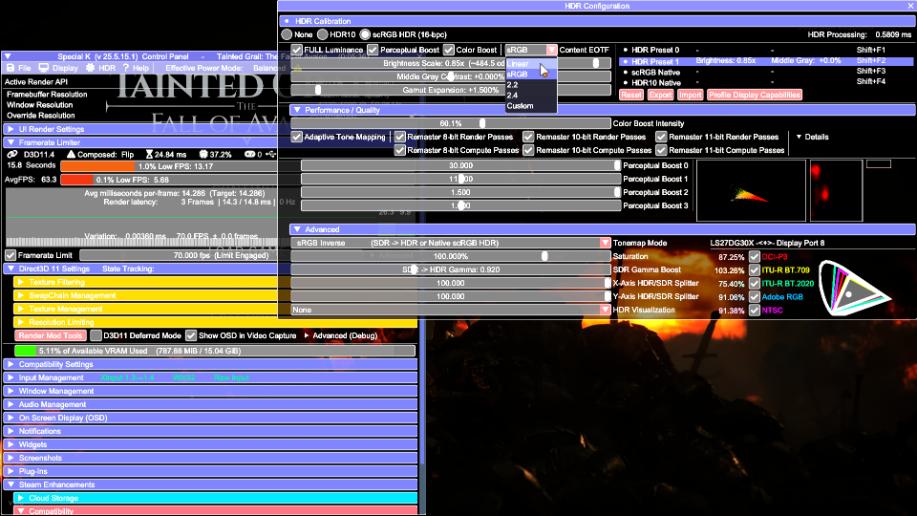The height and width of the screenshot is (516, 917).
Task: Click the hourglass icon beside 24.84 ms
Action: point(149,154)
